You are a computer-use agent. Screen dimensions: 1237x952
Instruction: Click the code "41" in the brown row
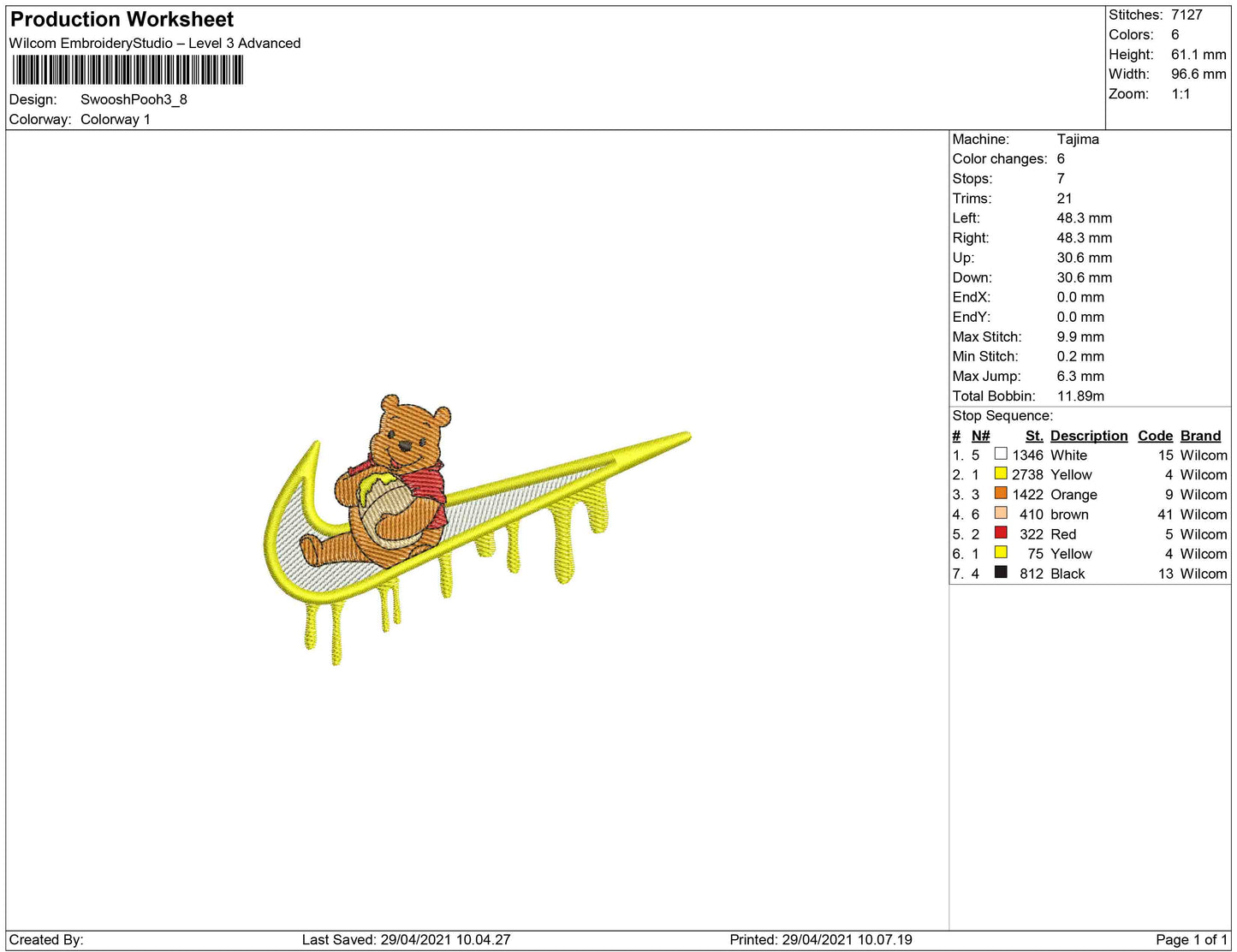click(1165, 515)
